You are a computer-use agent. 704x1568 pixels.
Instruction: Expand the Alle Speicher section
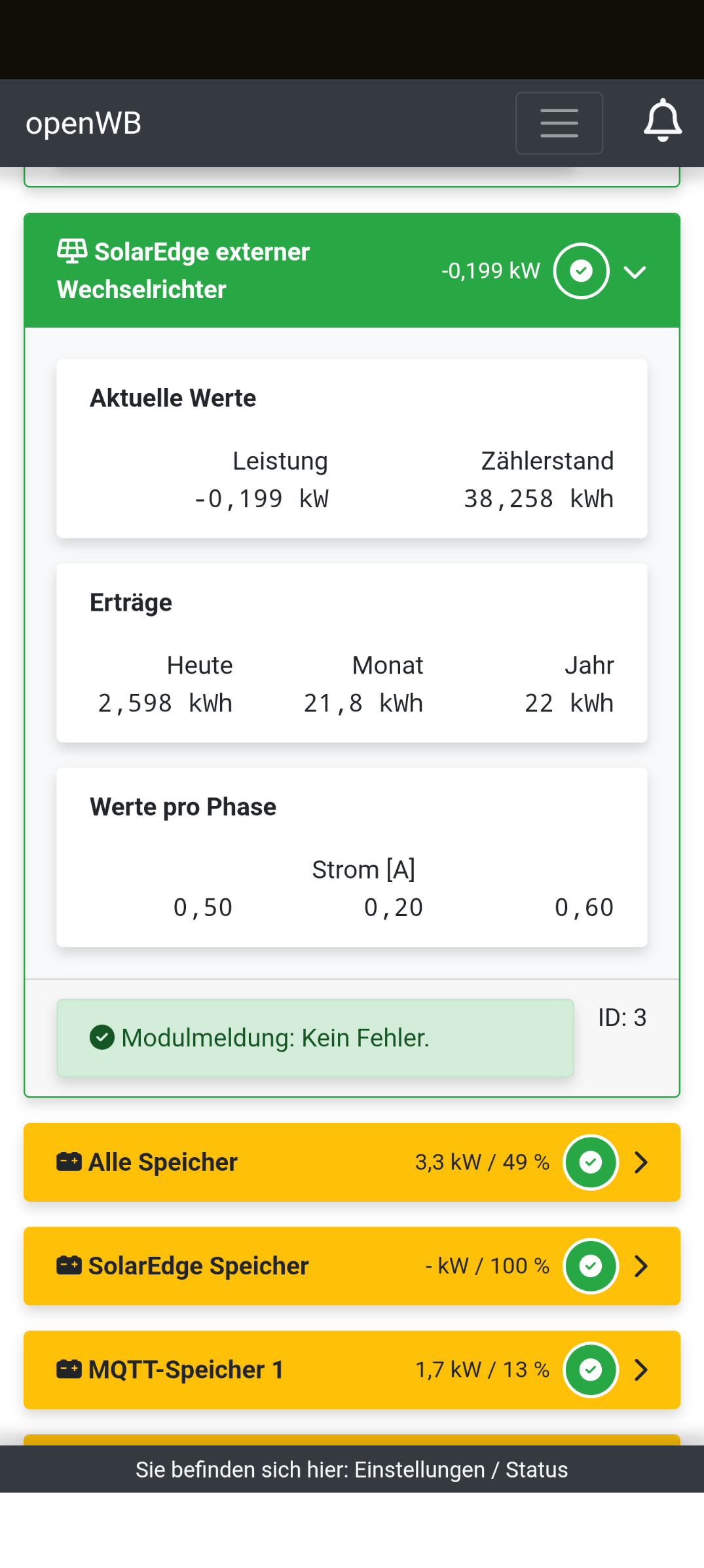click(641, 1162)
